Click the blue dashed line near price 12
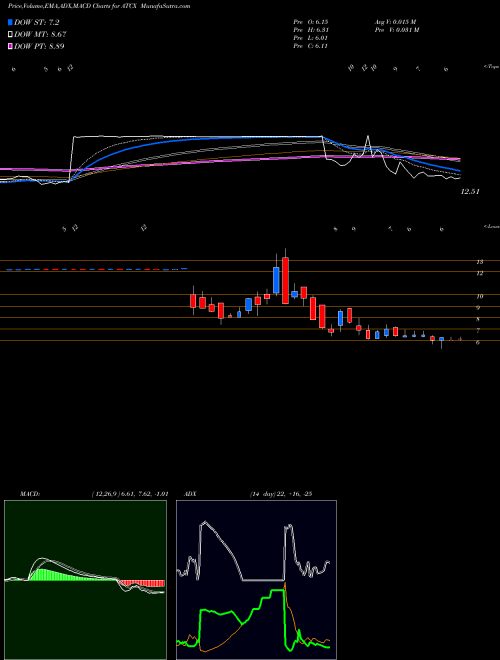This screenshot has width=500, height=660. (x=97, y=269)
